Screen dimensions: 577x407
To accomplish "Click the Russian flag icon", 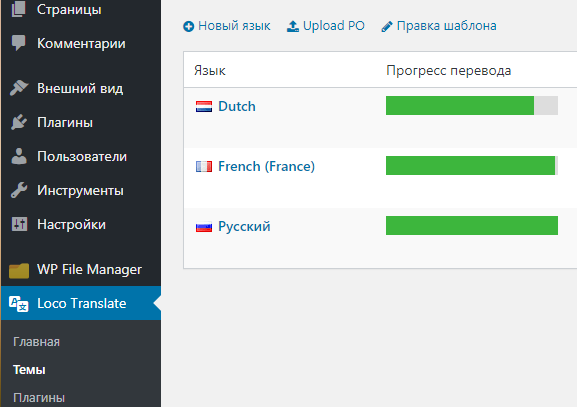I will point(204,226).
